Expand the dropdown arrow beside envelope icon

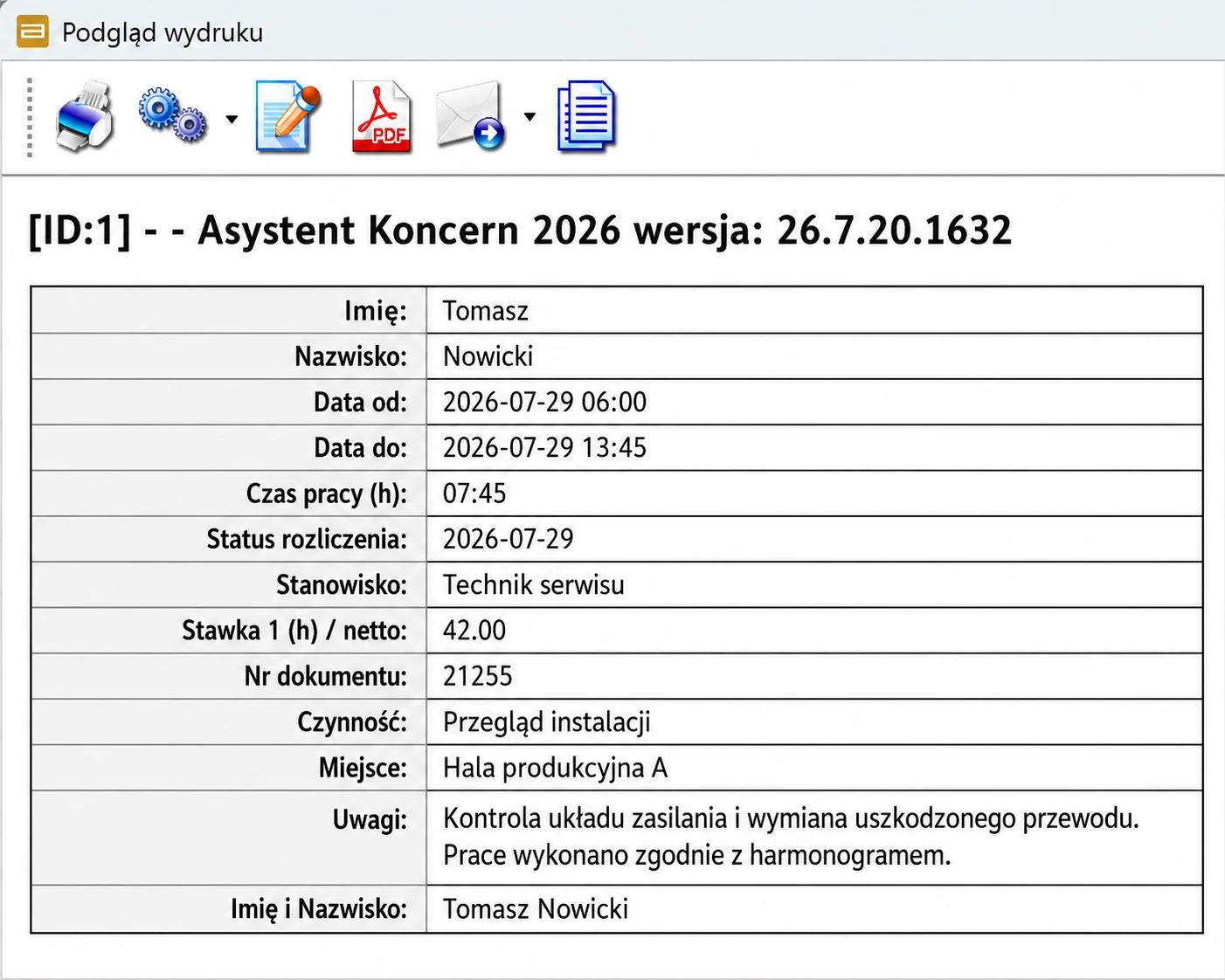click(529, 117)
